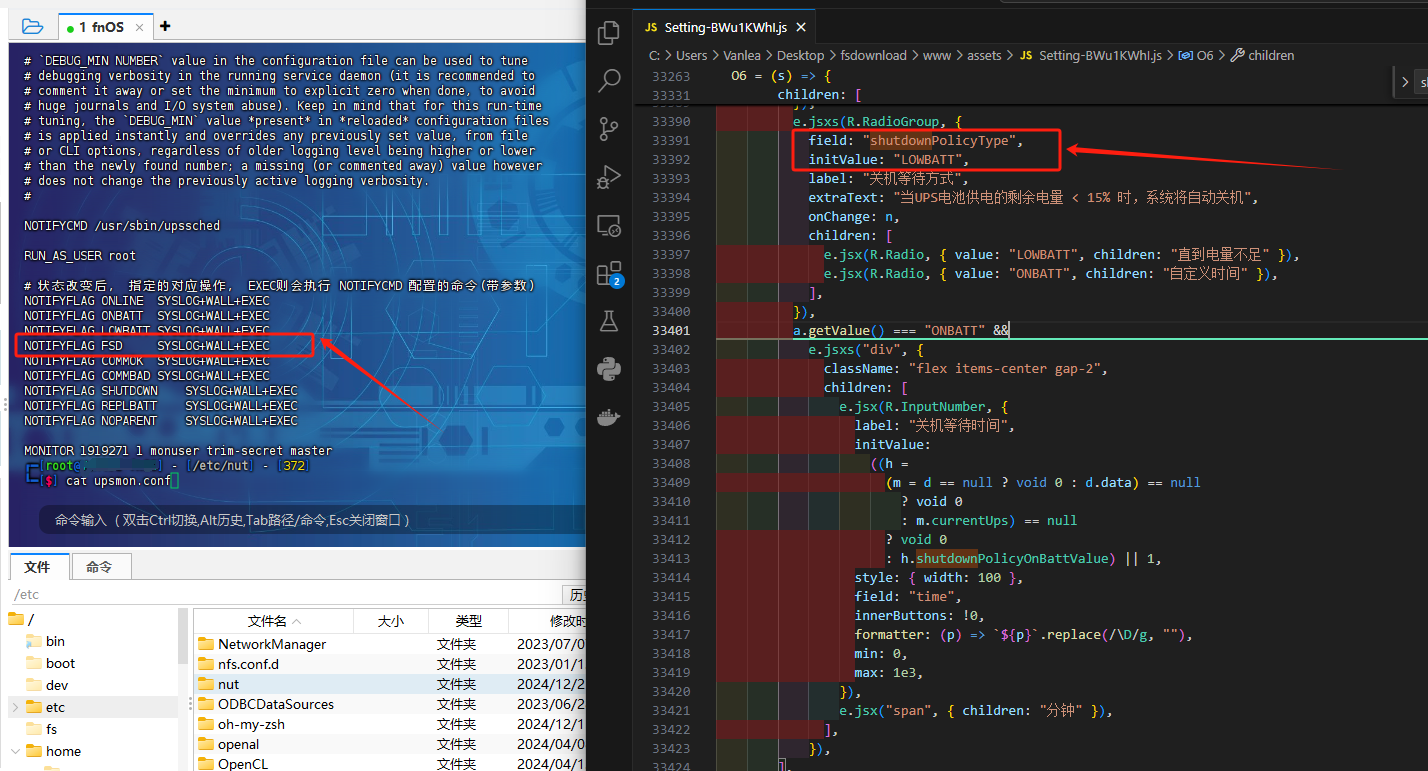Click the /etc path field
1428x771 pixels.
(x=285, y=595)
